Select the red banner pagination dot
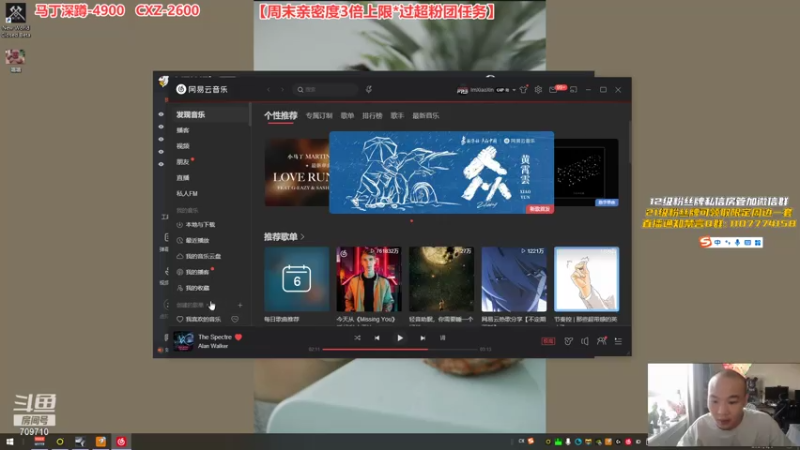The image size is (800, 450). pyautogui.click(x=412, y=221)
